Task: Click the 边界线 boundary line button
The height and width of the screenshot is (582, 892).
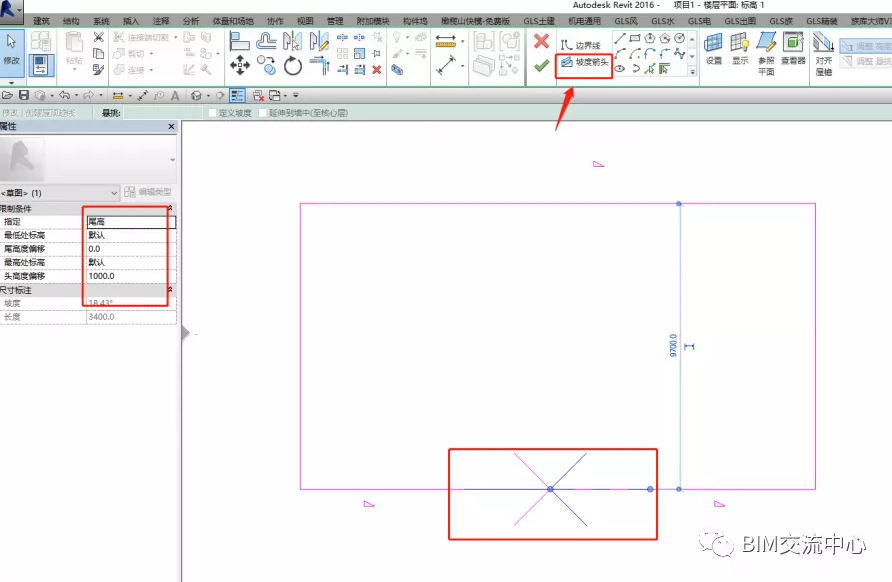Action: coord(581,45)
